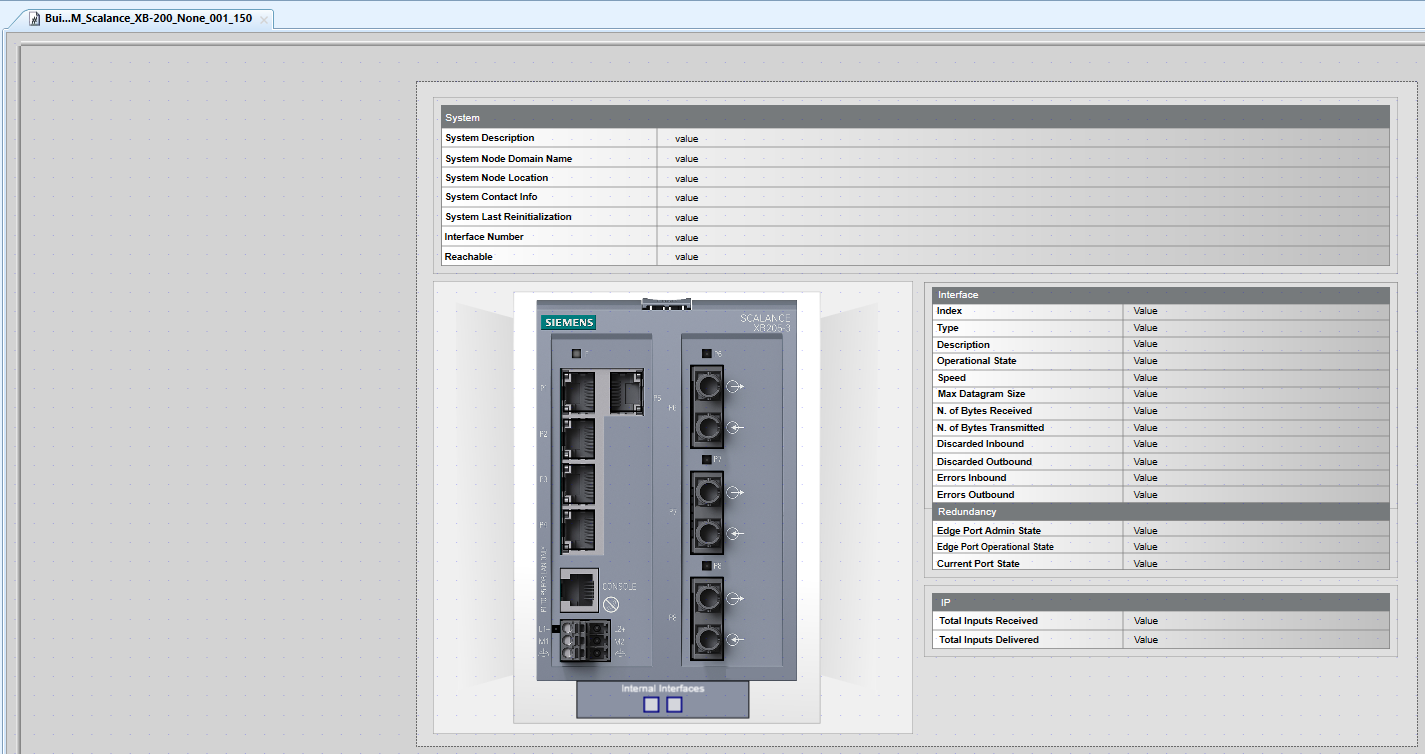This screenshot has width=1425, height=754.
Task: Click the first Internal Interfaces indicator square
Action: tap(652, 704)
